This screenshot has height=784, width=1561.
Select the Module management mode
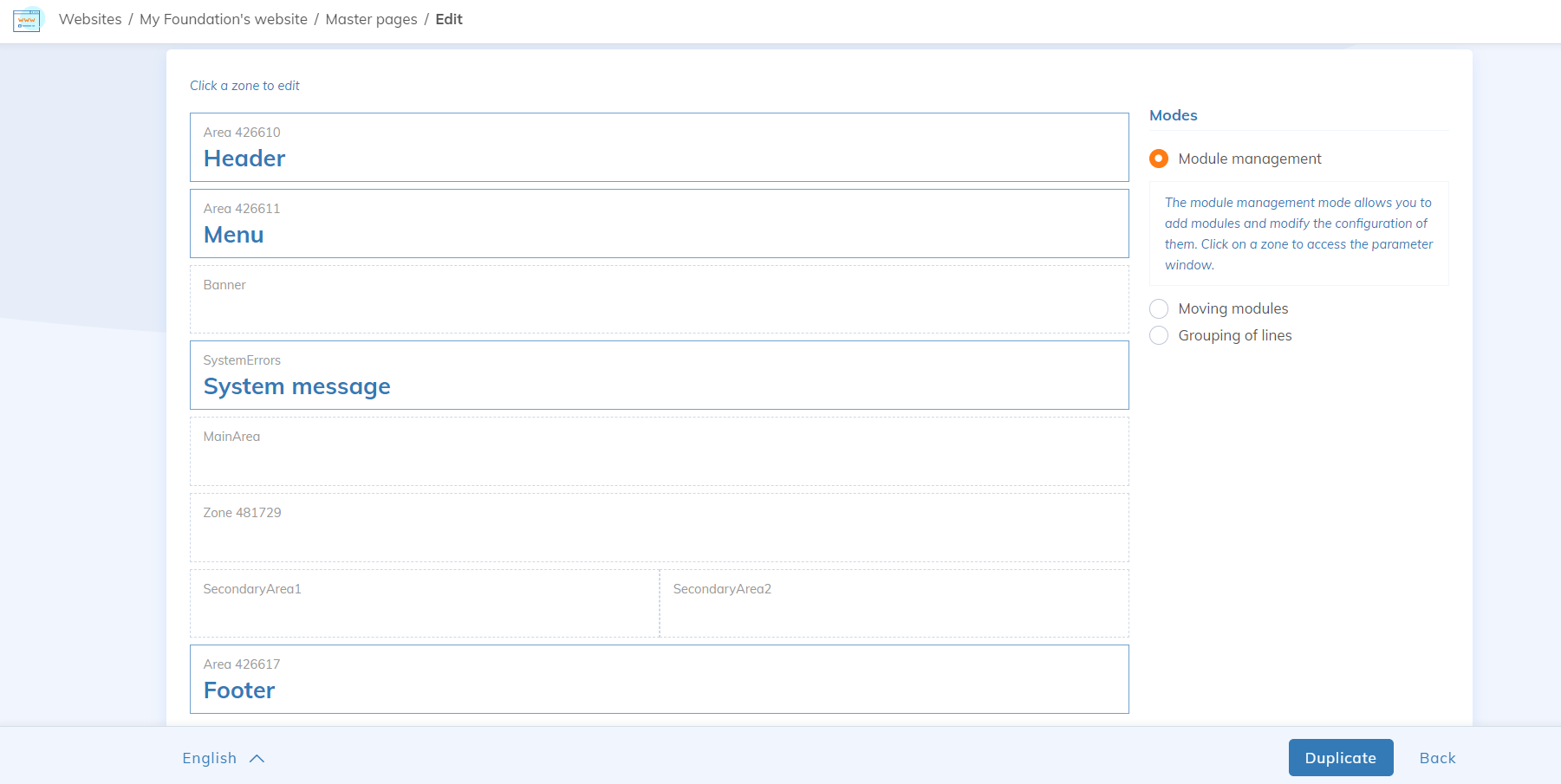(1159, 159)
